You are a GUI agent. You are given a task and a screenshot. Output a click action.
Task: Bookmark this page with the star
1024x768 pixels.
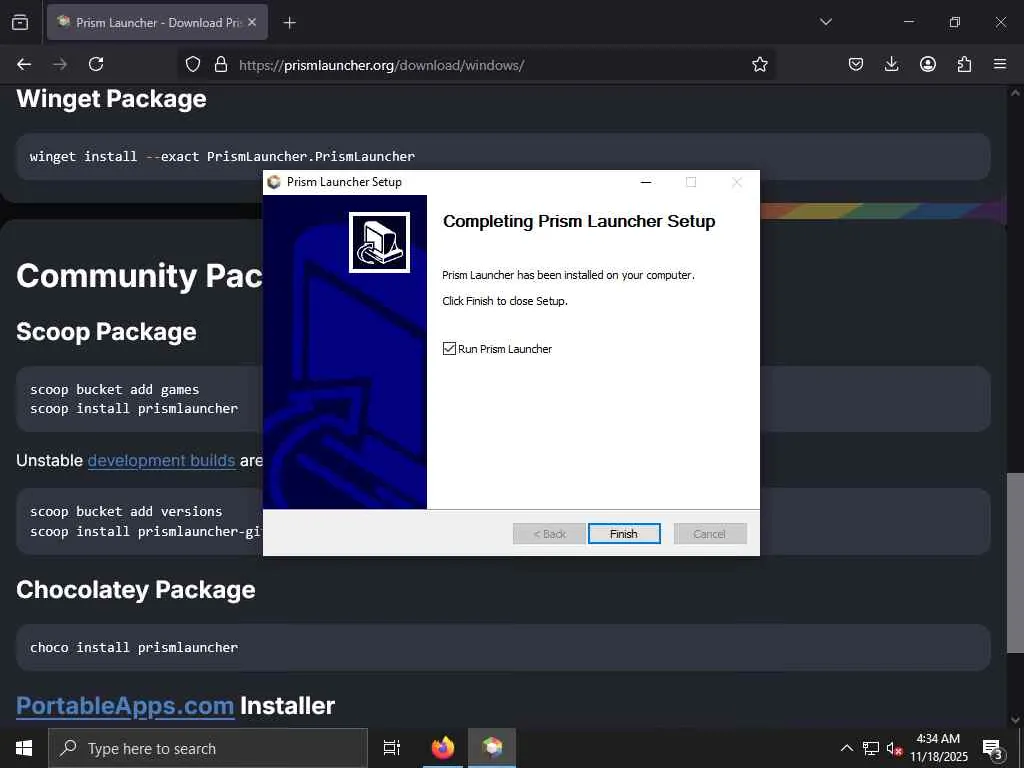point(760,64)
